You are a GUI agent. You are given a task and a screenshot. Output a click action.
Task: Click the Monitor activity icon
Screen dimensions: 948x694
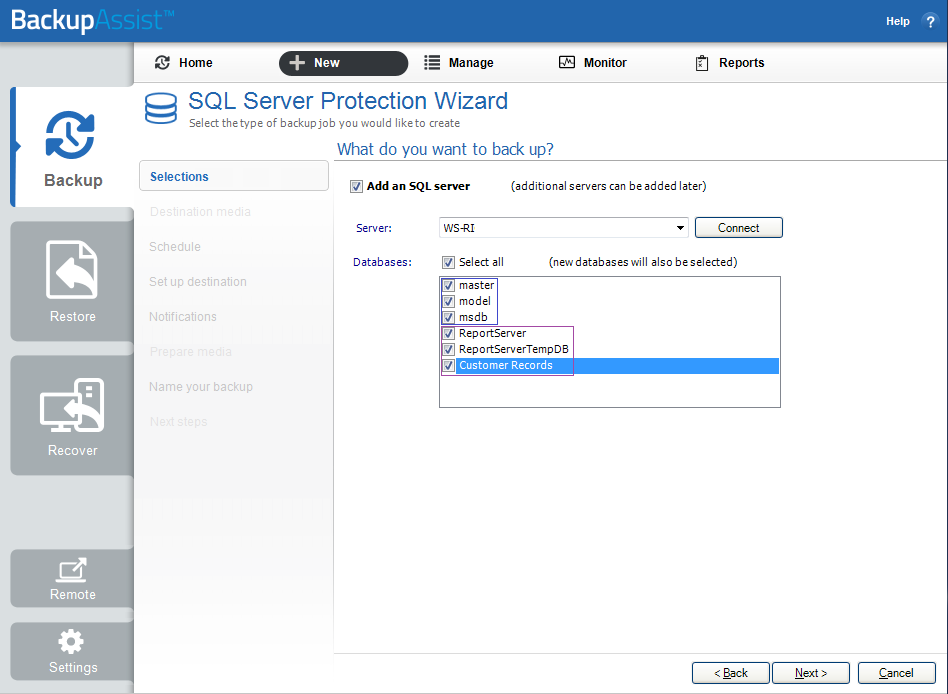(567, 62)
